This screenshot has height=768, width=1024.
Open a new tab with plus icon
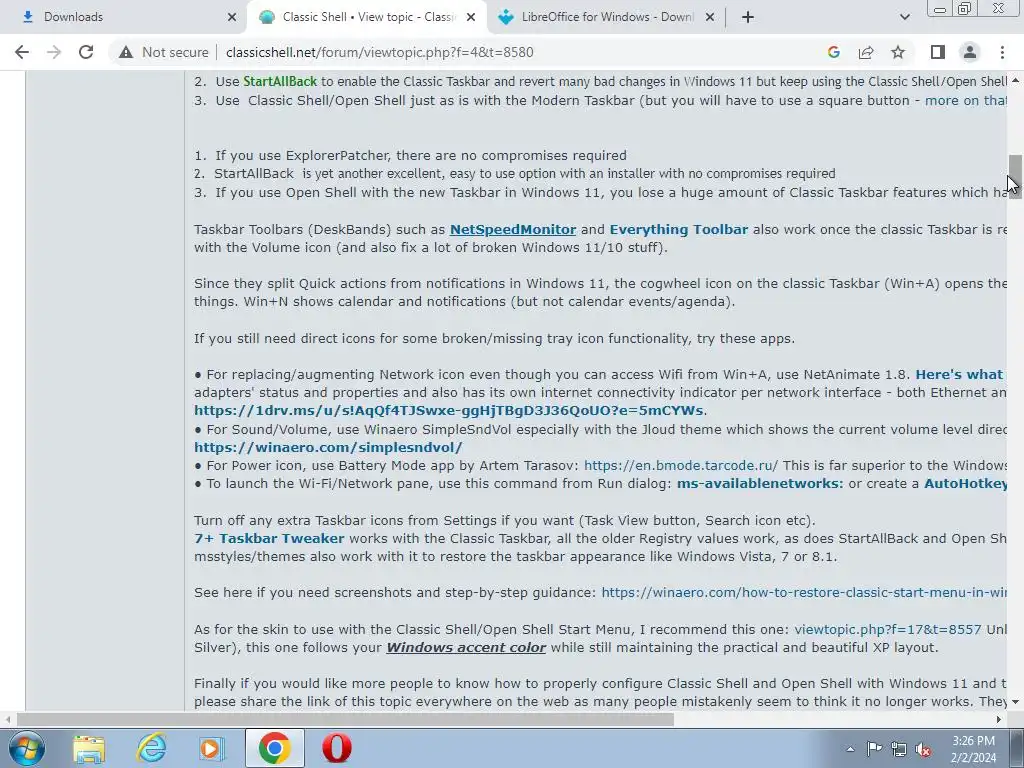[748, 17]
